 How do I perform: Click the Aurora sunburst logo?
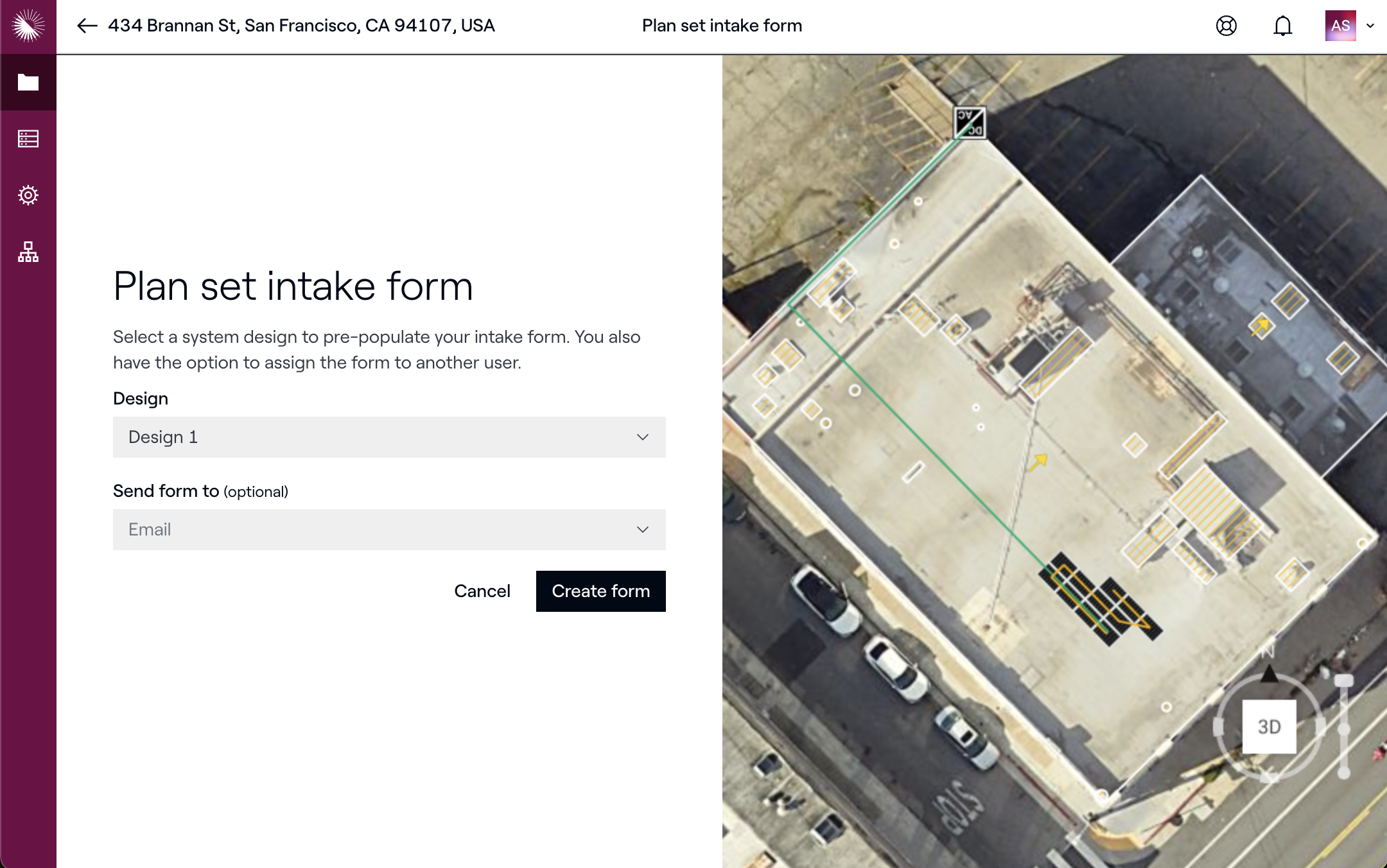click(28, 26)
